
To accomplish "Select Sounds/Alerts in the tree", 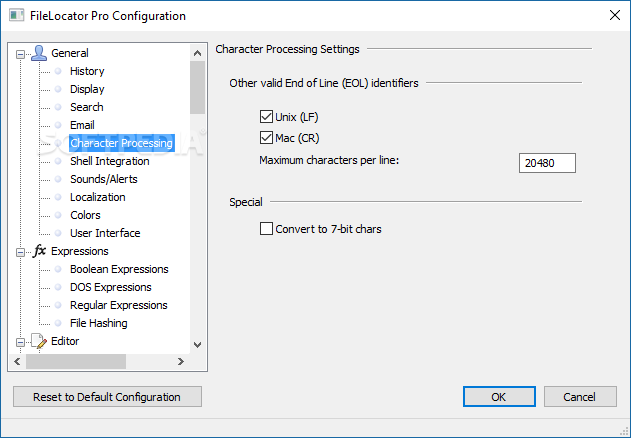I will click(x=103, y=179).
